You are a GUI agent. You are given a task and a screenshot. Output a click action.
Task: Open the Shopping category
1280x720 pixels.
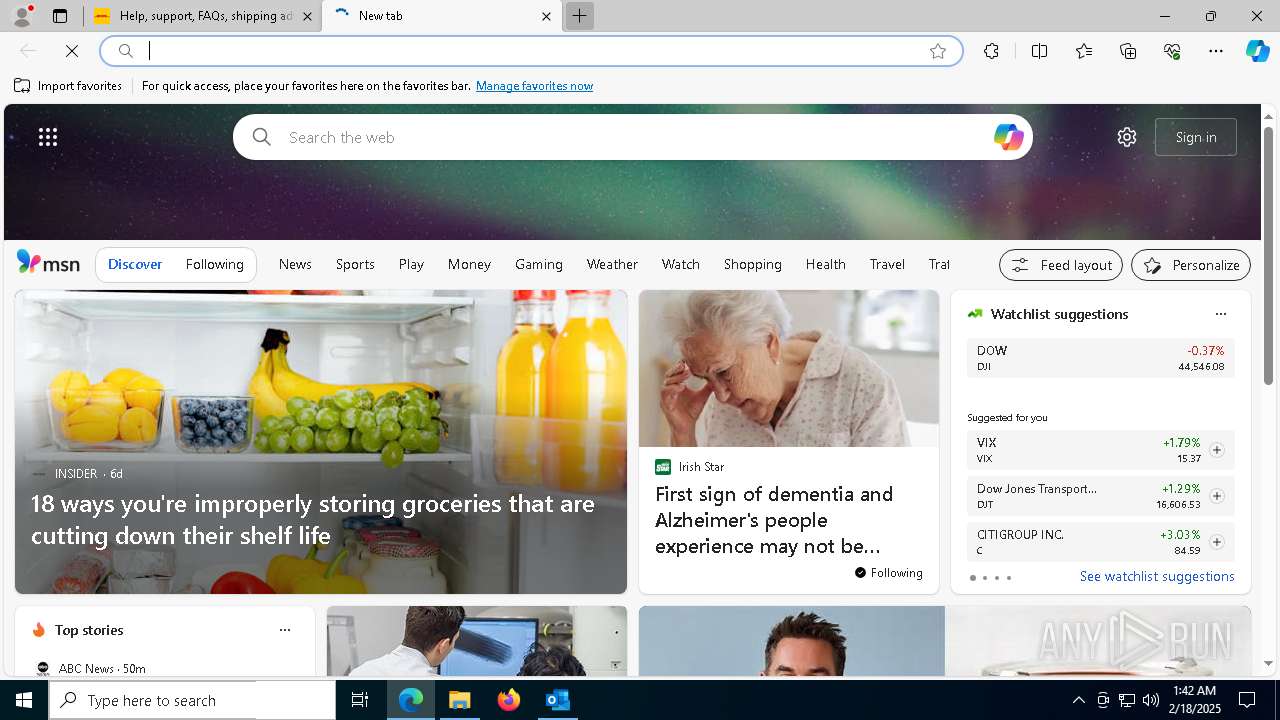(x=753, y=264)
